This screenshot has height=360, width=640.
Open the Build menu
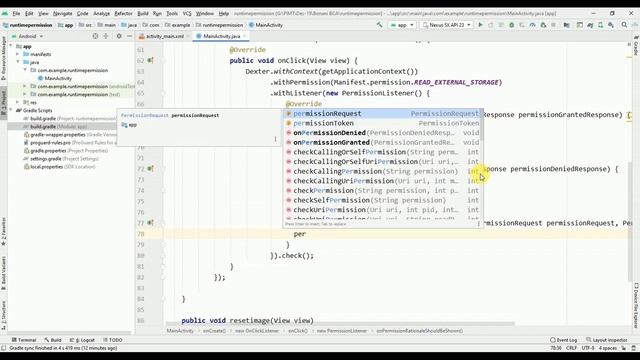[142, 13]
